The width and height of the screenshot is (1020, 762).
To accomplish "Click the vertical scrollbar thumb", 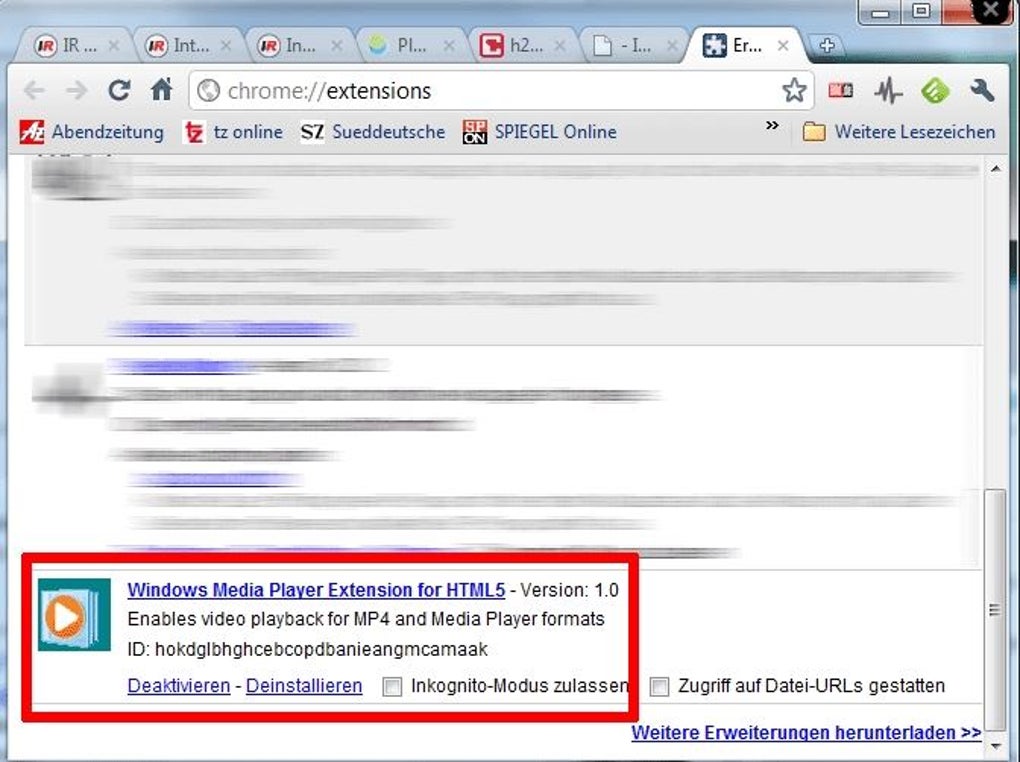I will [x=994, y=609].
